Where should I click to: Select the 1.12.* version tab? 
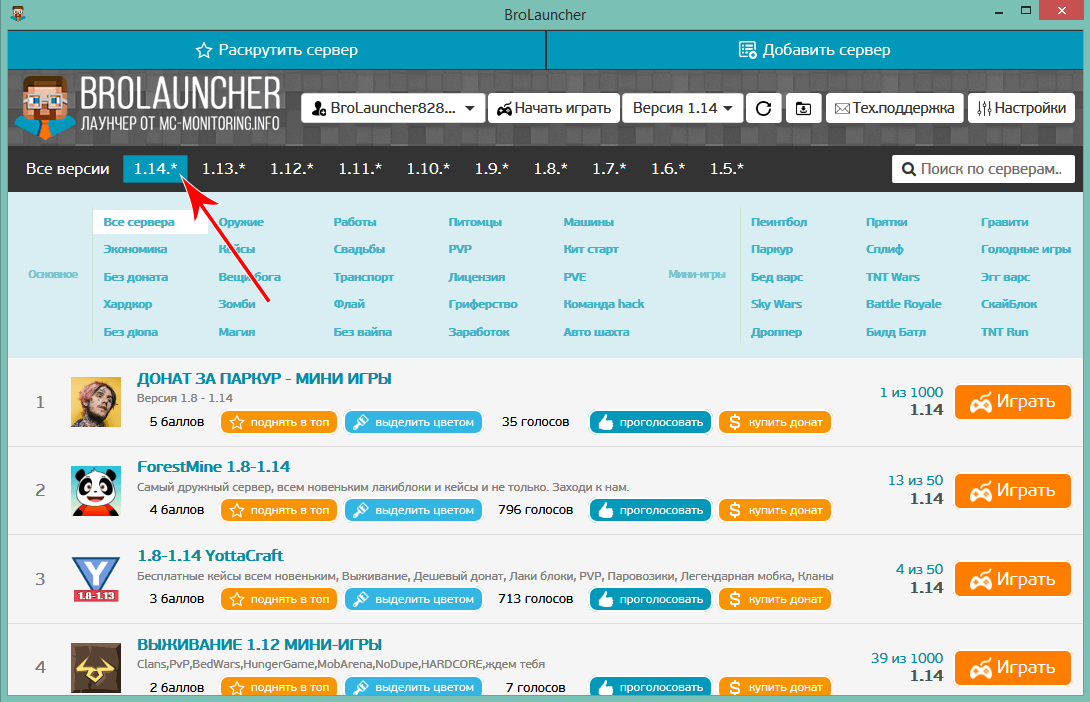(x=292, y=169)
